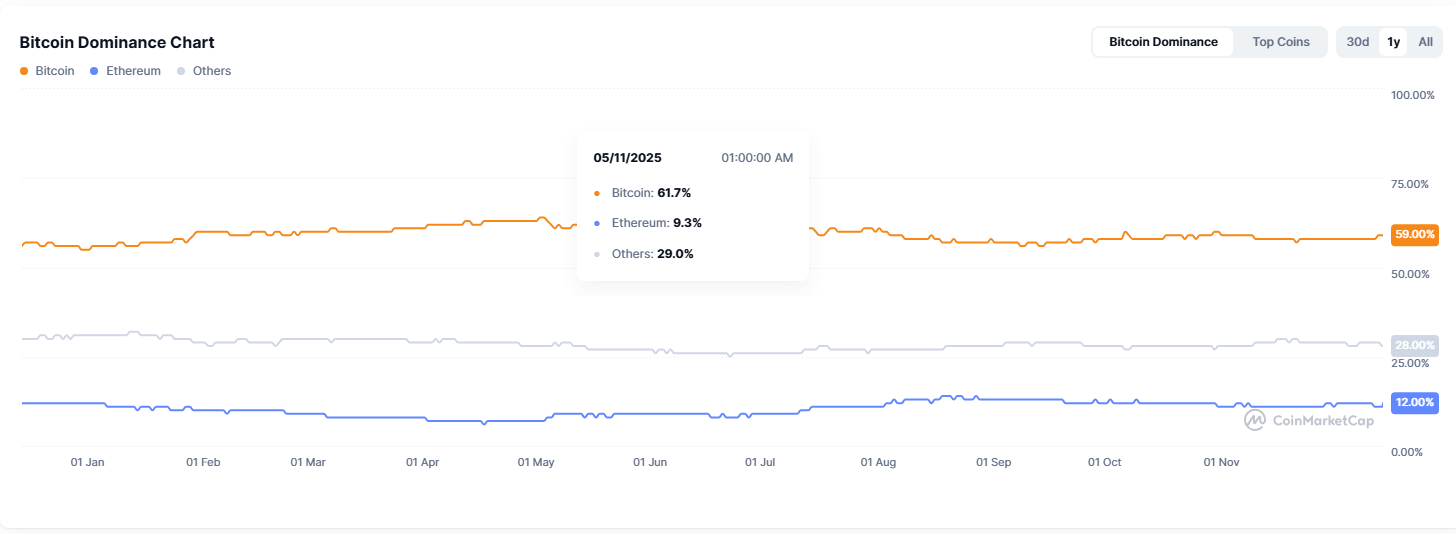Select the 30d time range
The height and width of the screenshot is (534, 1456).
[x=1357, y=42]
